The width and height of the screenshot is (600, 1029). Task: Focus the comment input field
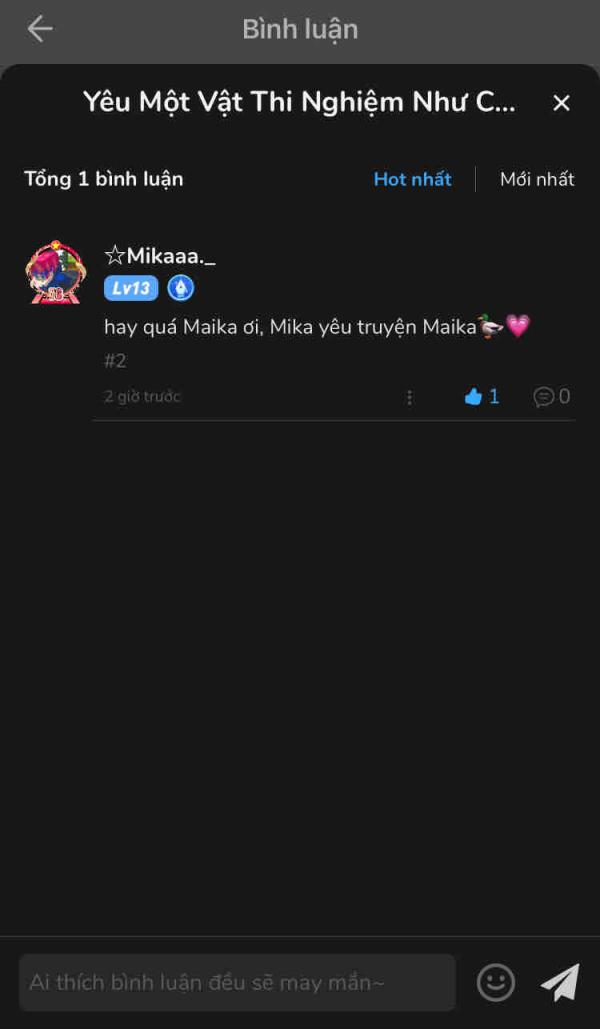coord(237,982)
